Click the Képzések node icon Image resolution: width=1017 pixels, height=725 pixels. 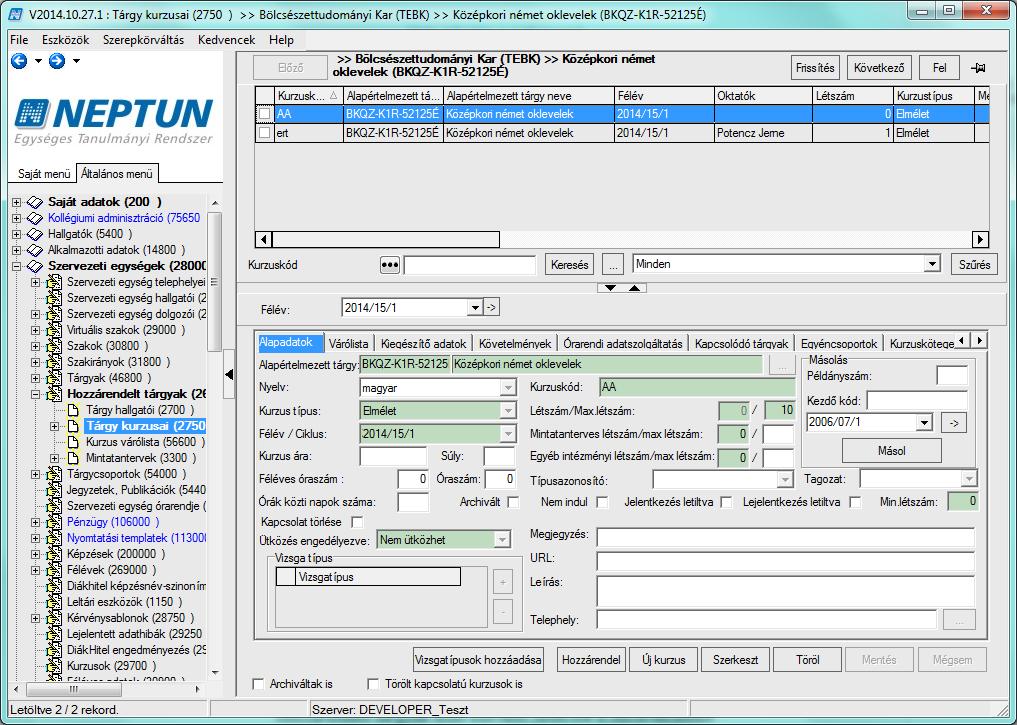[x=54, y=554]
